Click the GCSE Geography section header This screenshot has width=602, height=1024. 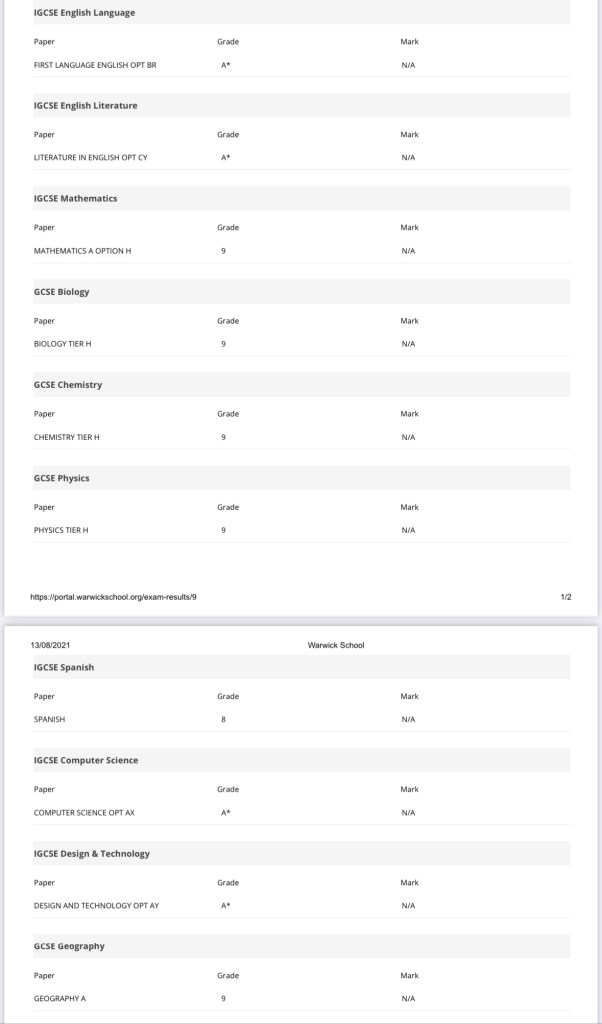[69, 946]
